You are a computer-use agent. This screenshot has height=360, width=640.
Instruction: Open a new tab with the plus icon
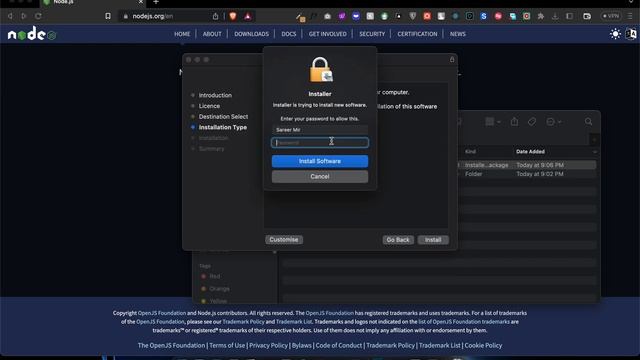(156, 2)
